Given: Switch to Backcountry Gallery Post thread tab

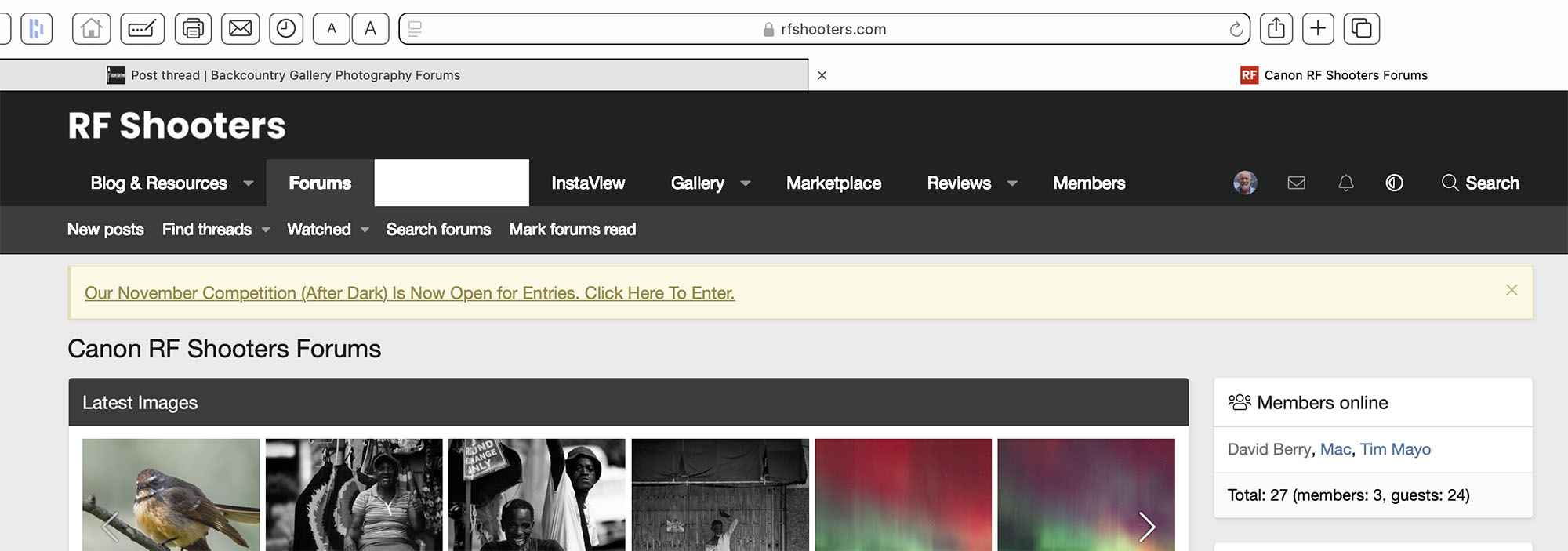Looking at the screenshot, I should click(x=295, y=75).
